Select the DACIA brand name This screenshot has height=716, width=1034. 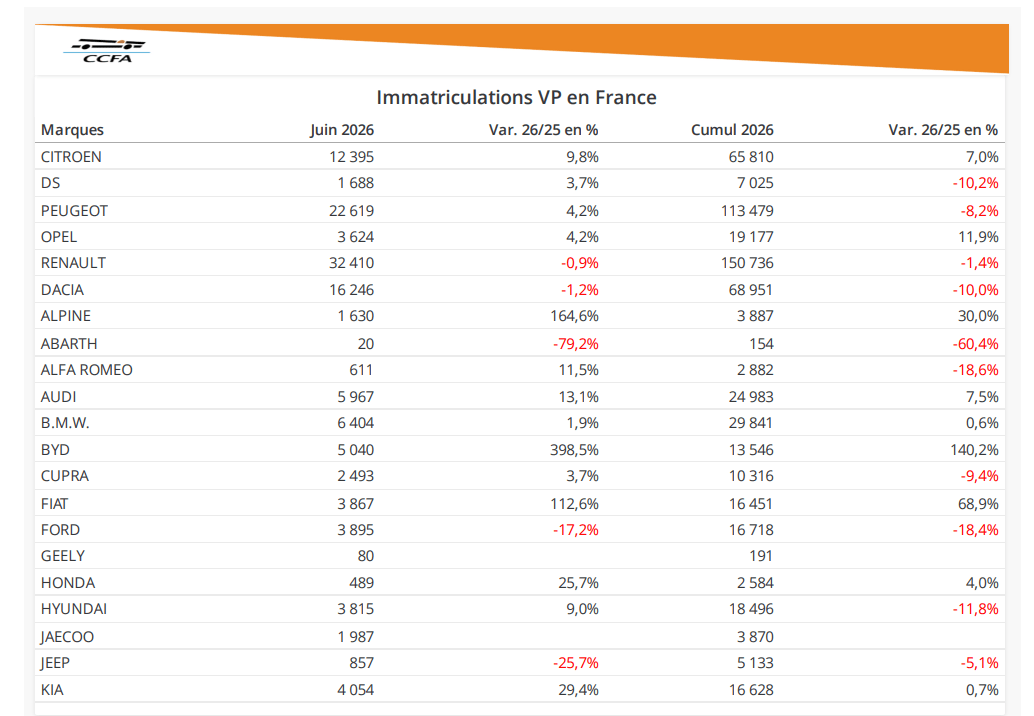tap(62, 290)
